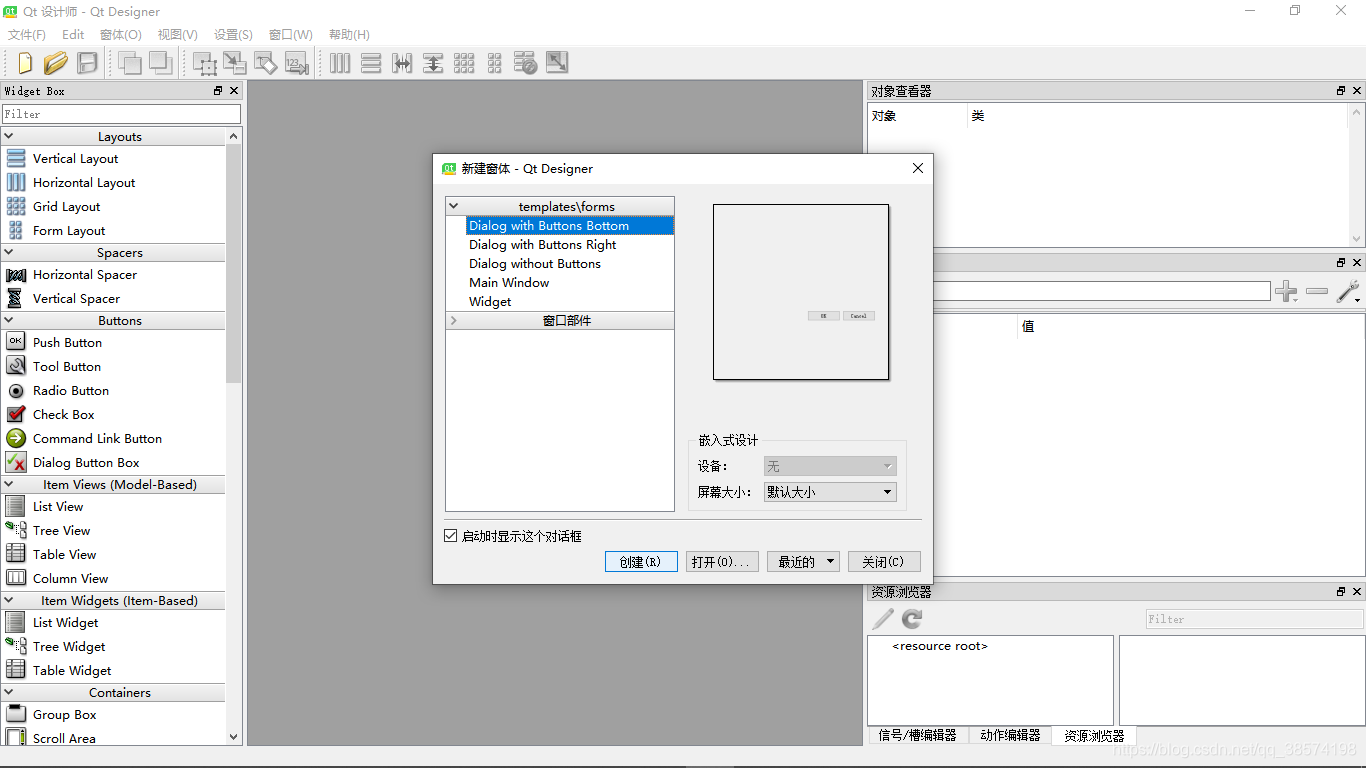The height and width of the screenshot is (768, 1366).
Task: Click Lay Out Horizontally in Splitter icon
Action: [x=402, y=63]
